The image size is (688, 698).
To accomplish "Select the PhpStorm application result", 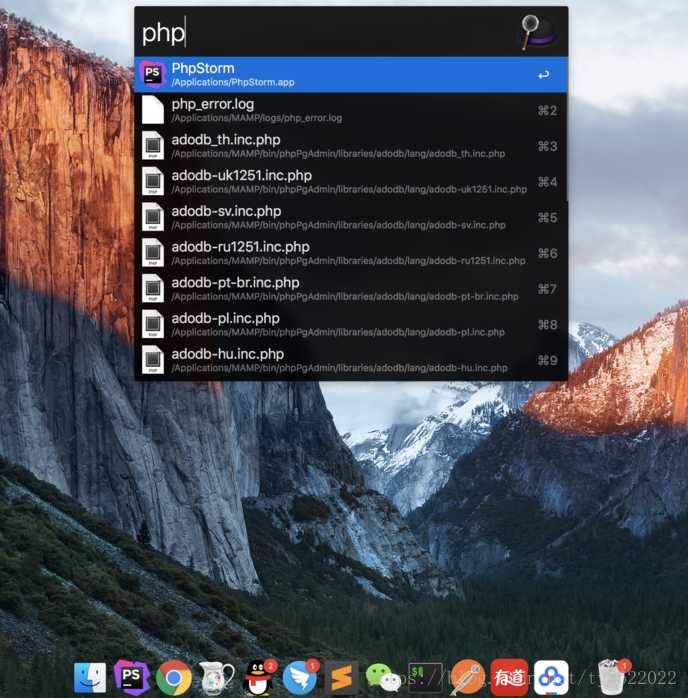I will click(x=351, y=74).
